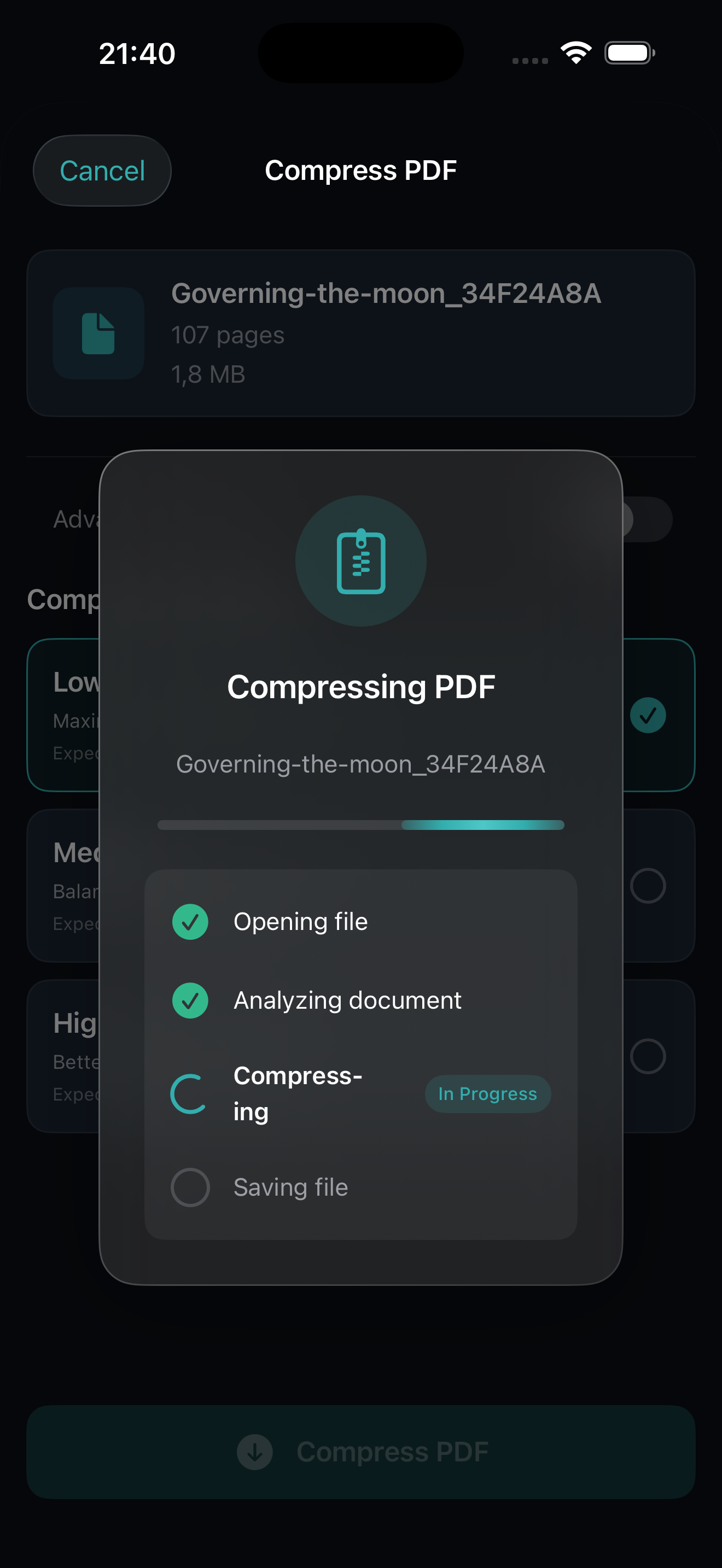
Task: Tap the Governing-the-moon file card name
Action: click(386, 294)
